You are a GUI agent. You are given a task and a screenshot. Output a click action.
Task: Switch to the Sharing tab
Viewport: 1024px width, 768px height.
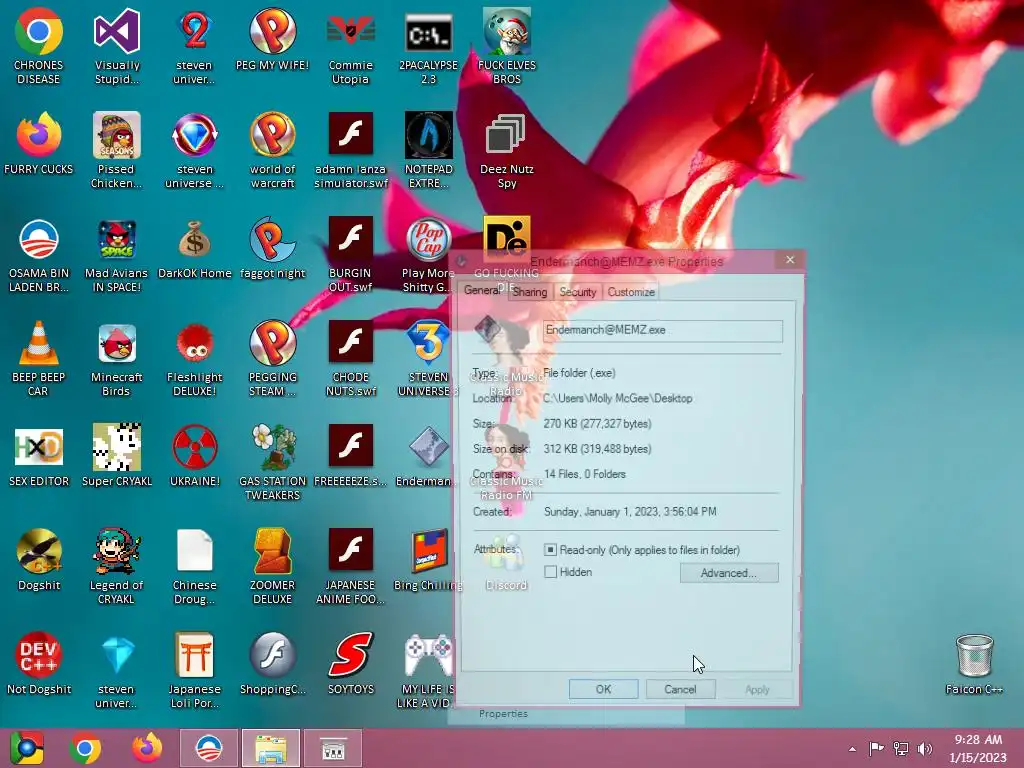(x=530, y=292)
